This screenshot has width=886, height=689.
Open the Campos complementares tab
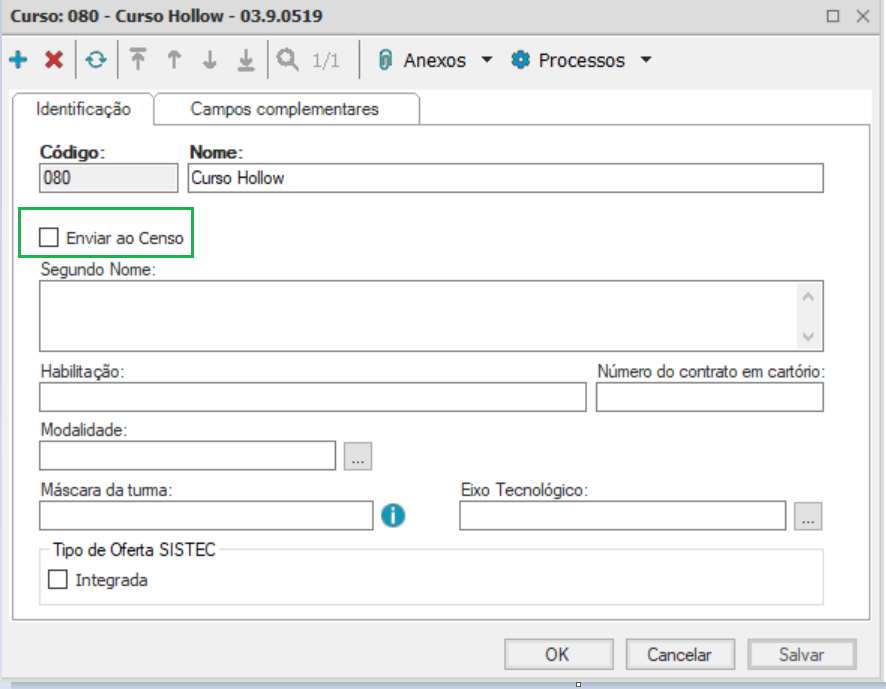[x=286, y=109]
